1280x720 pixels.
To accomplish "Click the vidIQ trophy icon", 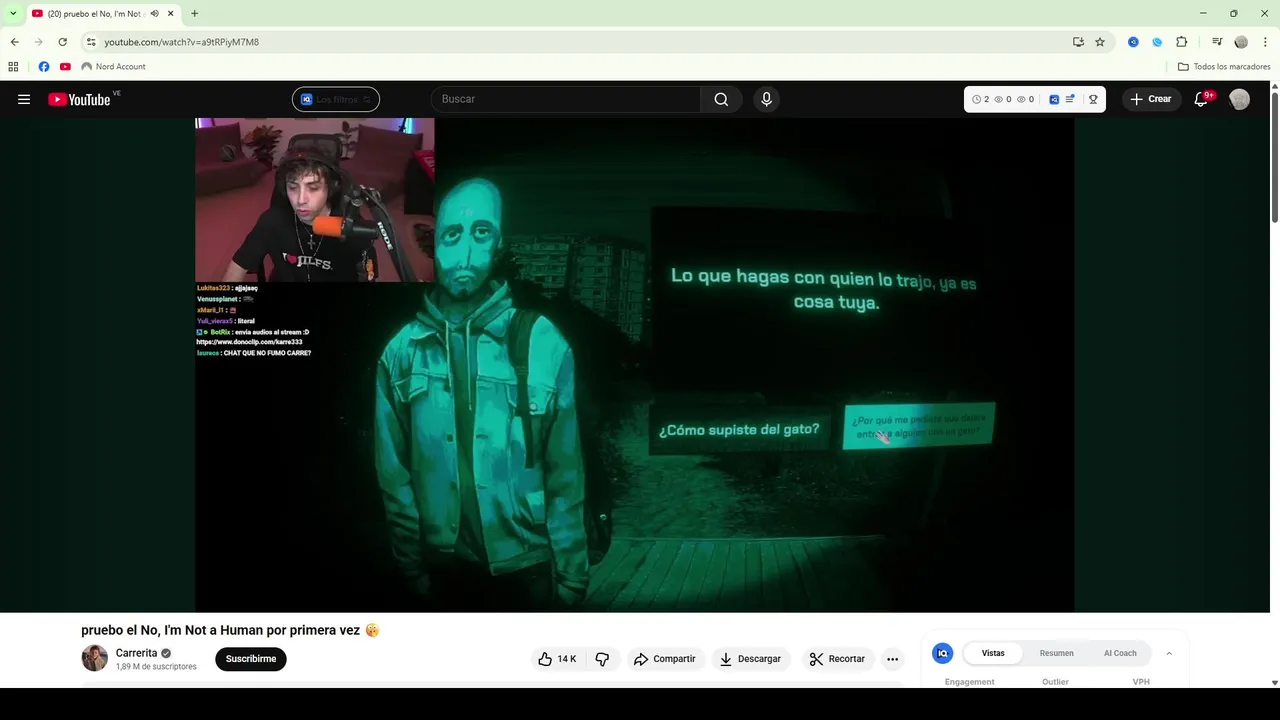I will point(1093,99).
